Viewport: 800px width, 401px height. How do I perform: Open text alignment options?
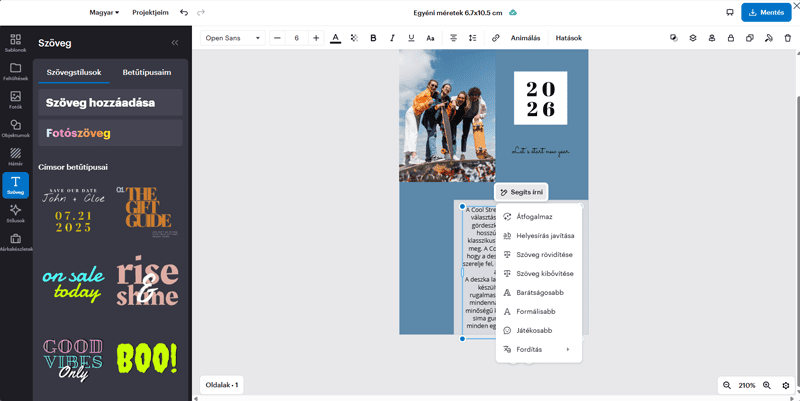453,38
